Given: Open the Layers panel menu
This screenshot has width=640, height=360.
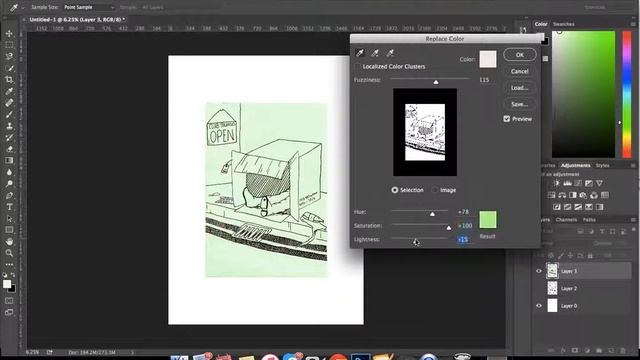Looking at the screenshot, I should [633, 220].
